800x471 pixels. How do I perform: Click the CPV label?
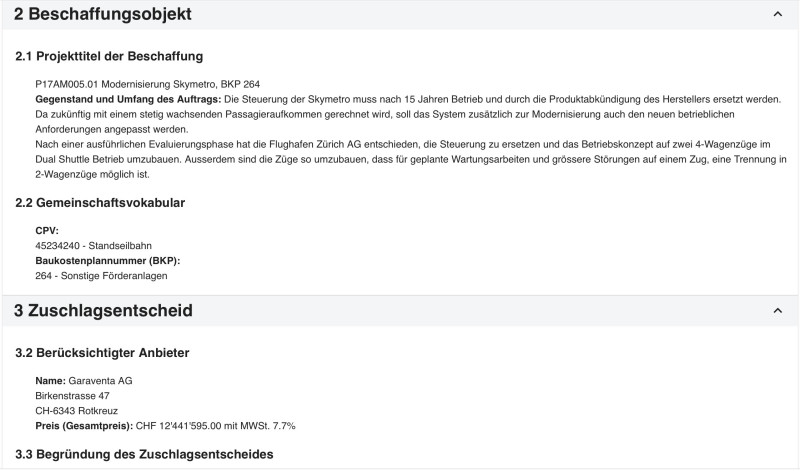[47, 231]
